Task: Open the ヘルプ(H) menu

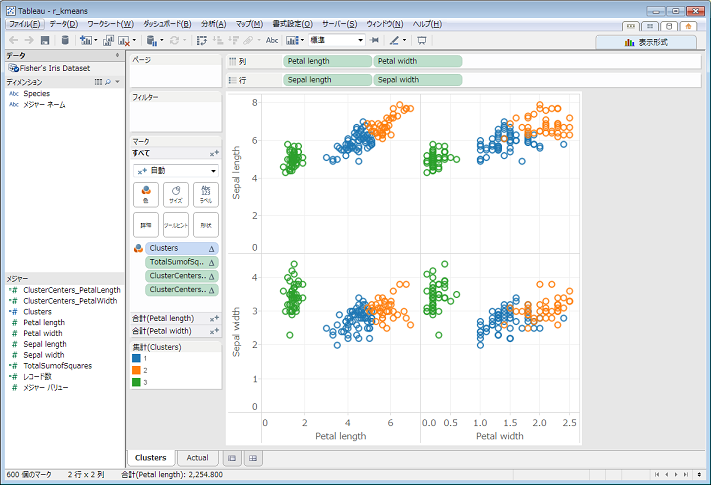Action: coord(427,24)
